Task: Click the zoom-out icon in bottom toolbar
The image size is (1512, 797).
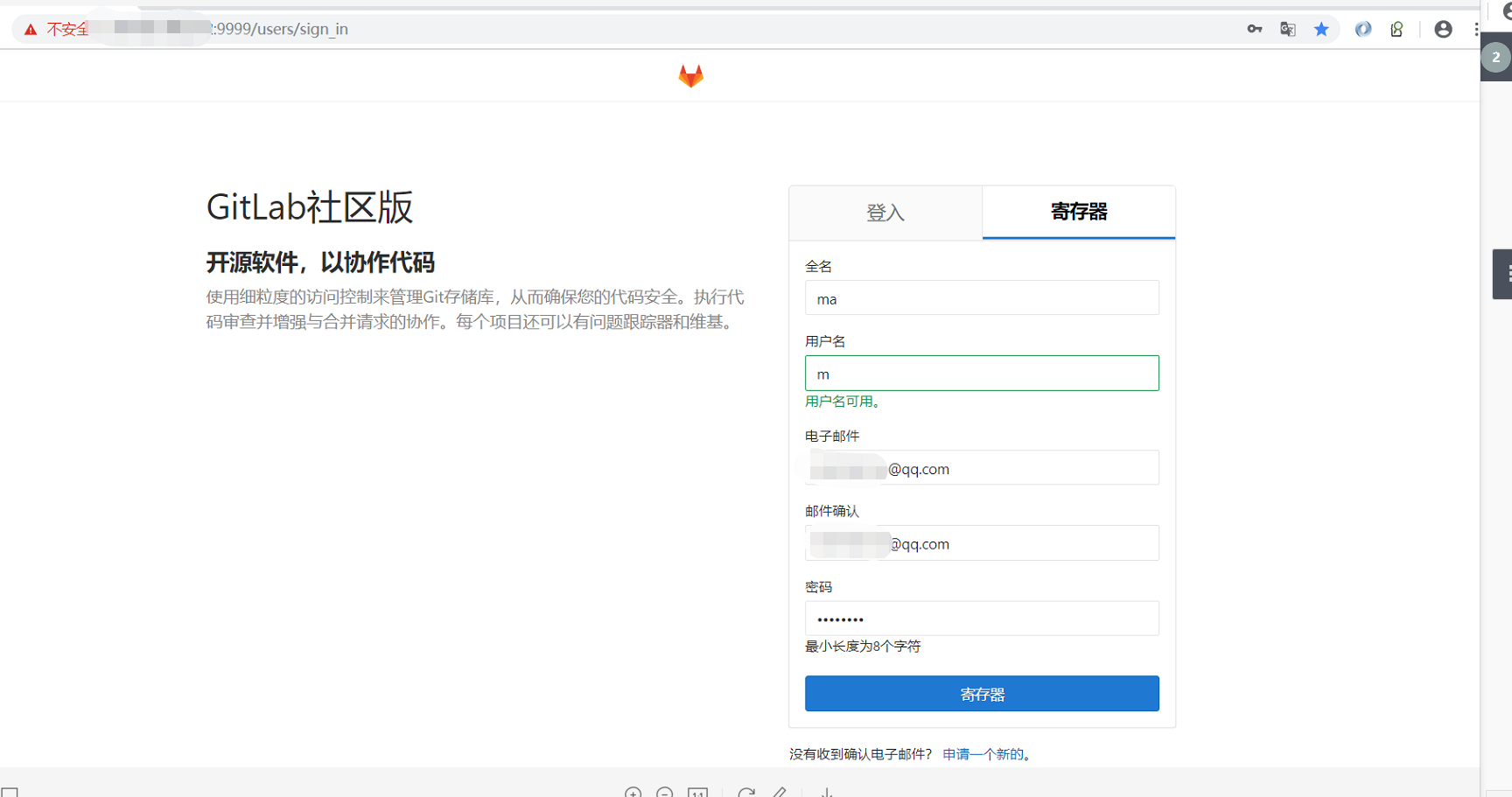Action: pos(665,793)
